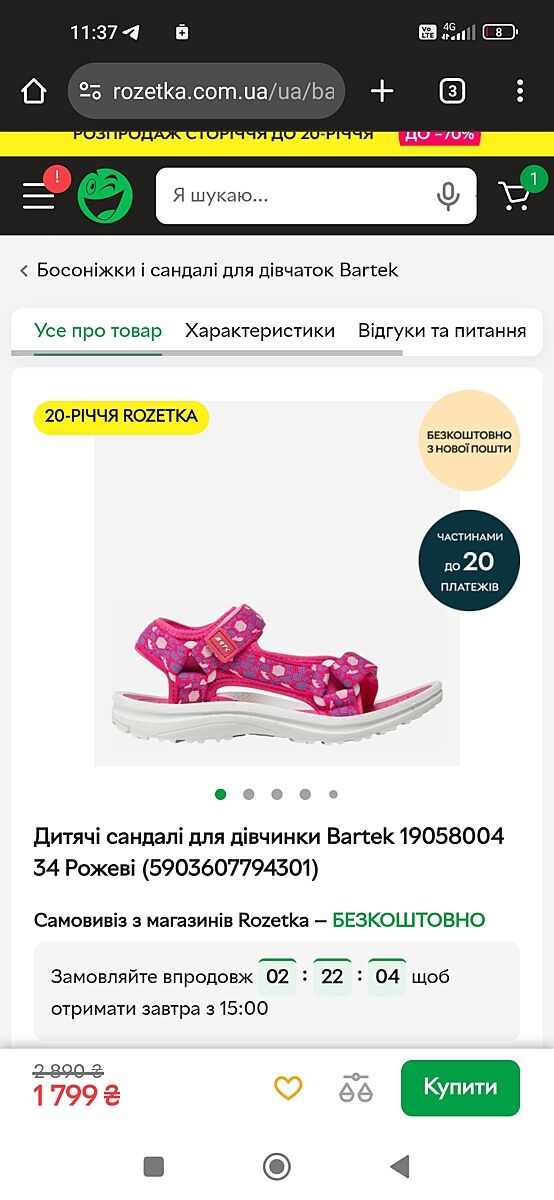
Task: Tap the Купити button
Action: tap(460, 1088)
